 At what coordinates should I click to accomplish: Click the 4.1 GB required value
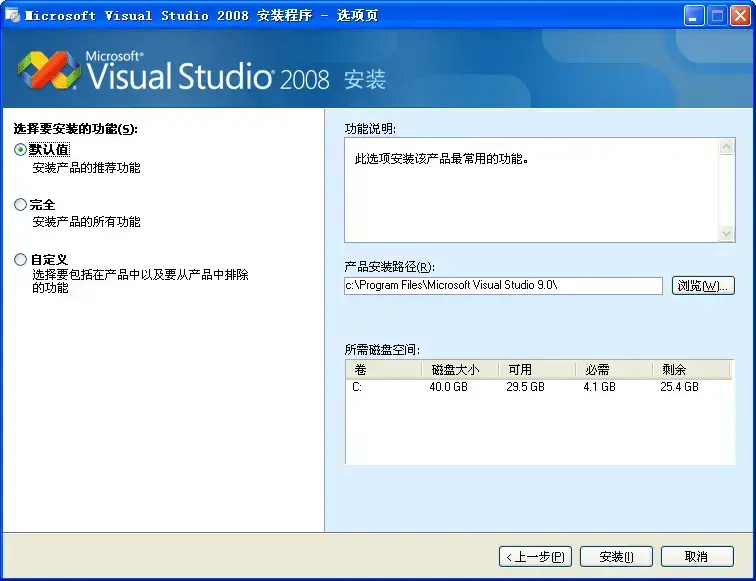click(599, 387)
